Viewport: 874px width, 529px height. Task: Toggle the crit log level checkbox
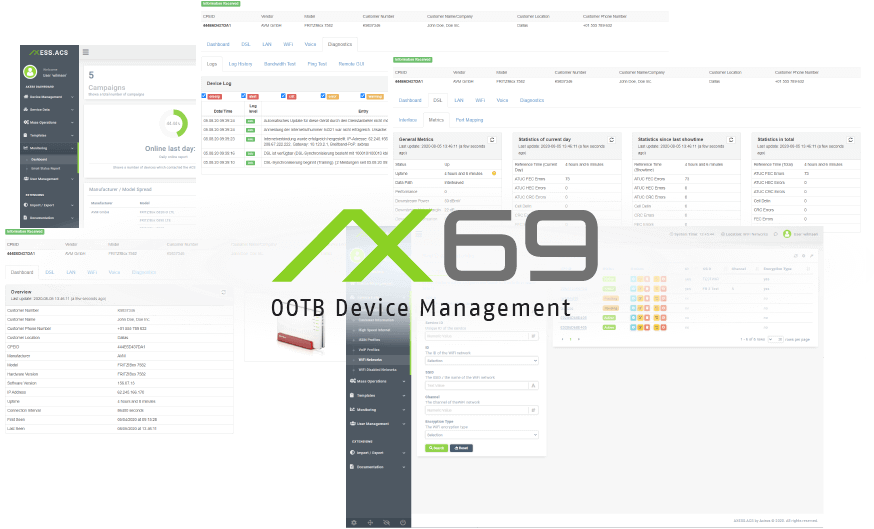(283, 96)
